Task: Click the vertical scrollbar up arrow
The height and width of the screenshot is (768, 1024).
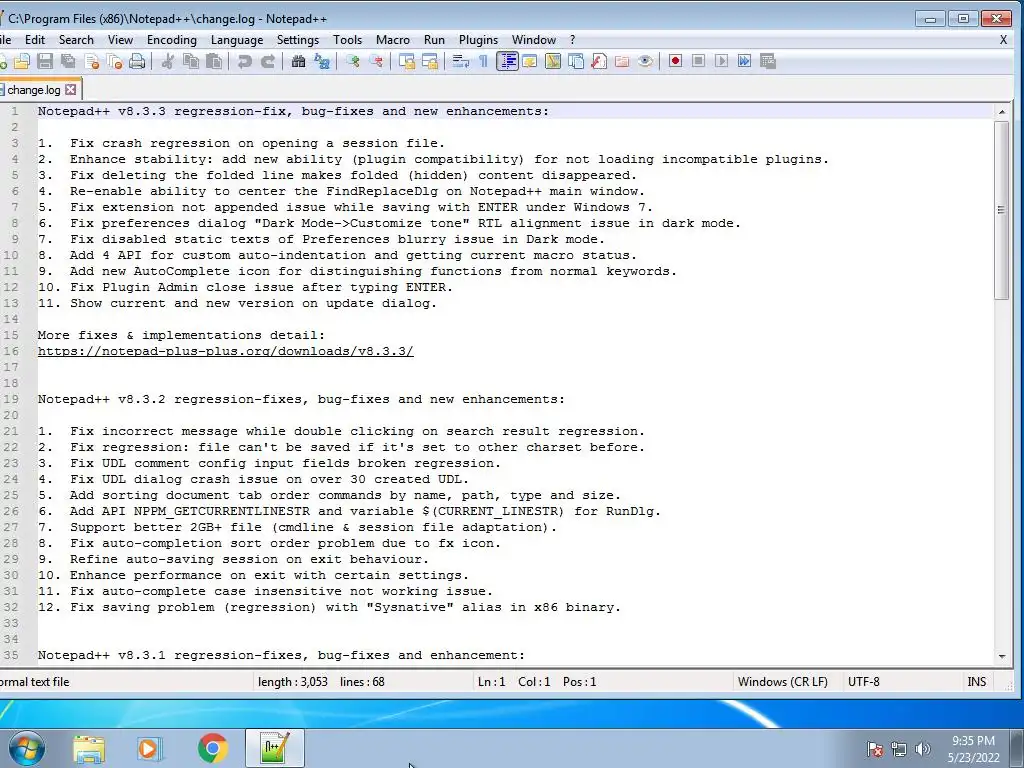Action: (1002, 112)
